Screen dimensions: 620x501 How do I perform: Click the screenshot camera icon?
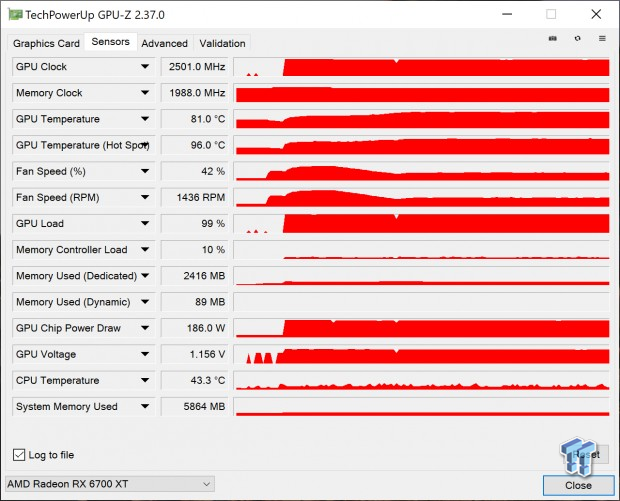tap(553, 38)
